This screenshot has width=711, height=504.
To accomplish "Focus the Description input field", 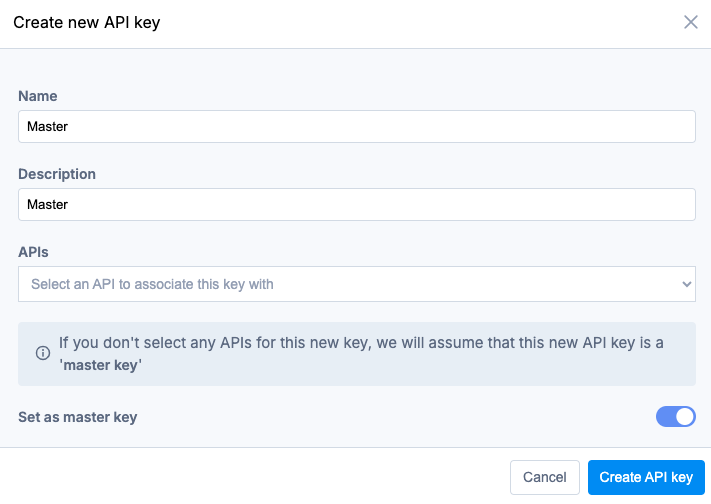I will 356,205.
